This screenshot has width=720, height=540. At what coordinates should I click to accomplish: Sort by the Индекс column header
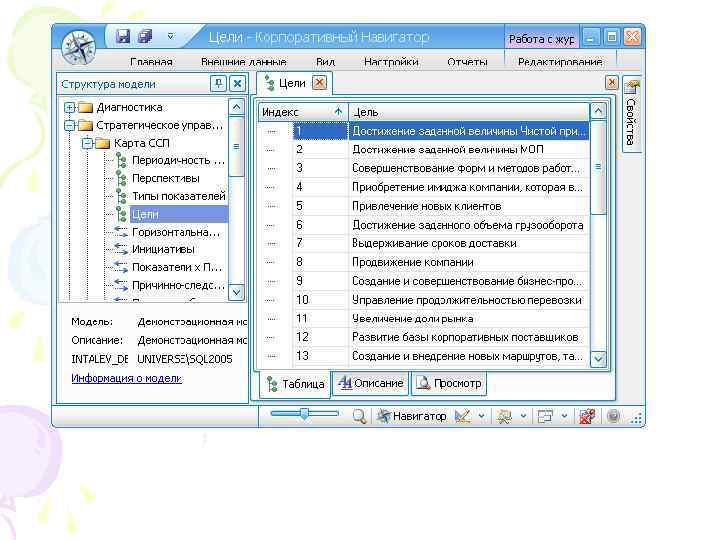click(303, 112)
